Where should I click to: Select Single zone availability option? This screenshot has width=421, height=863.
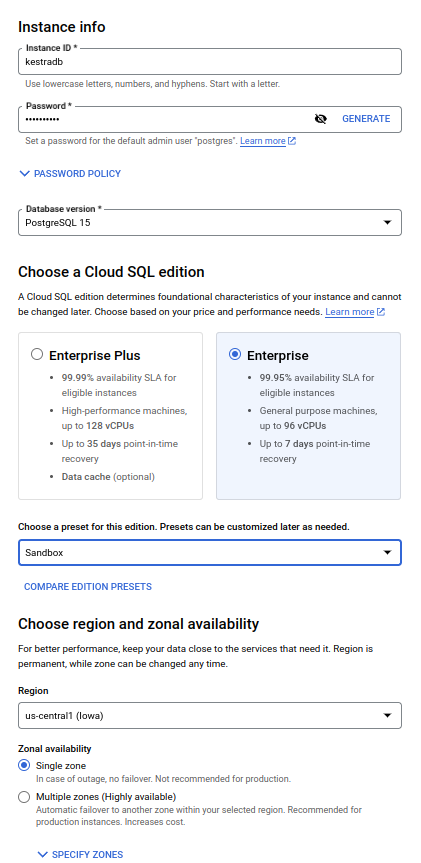pos(24,766)
